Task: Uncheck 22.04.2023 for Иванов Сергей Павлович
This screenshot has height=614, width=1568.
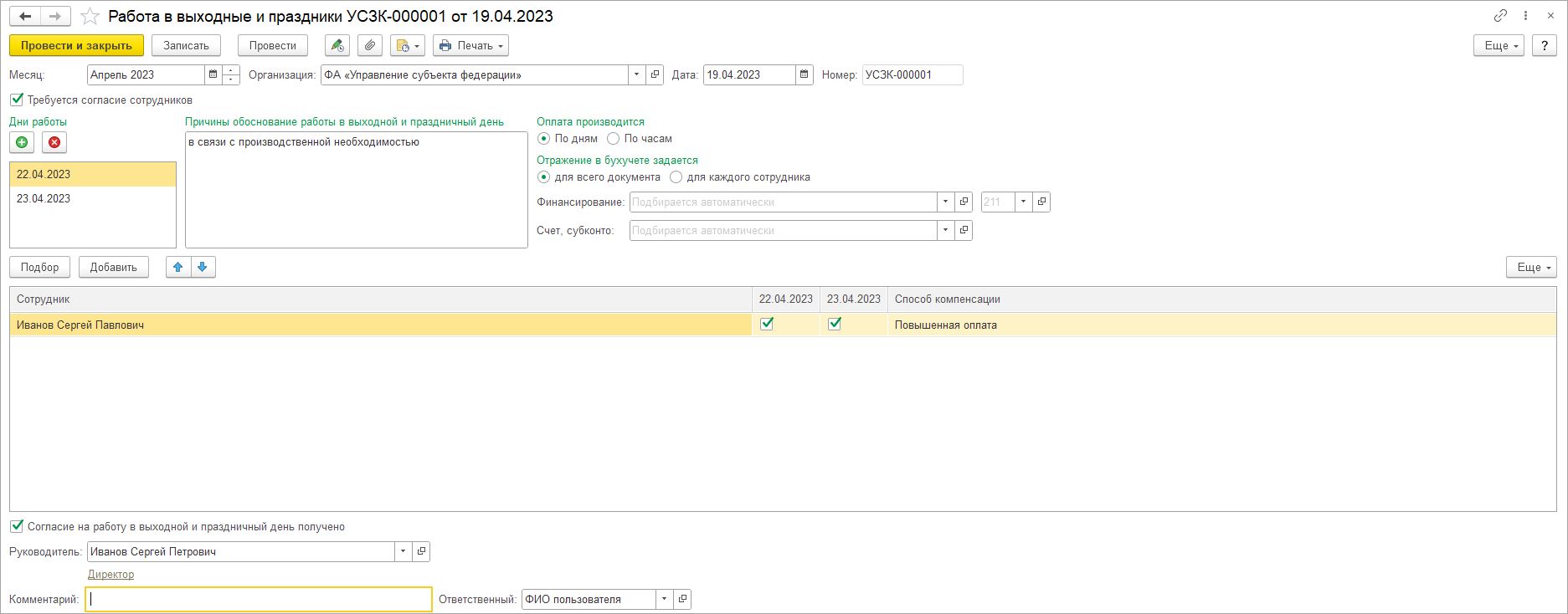Action: click(767, 324)
